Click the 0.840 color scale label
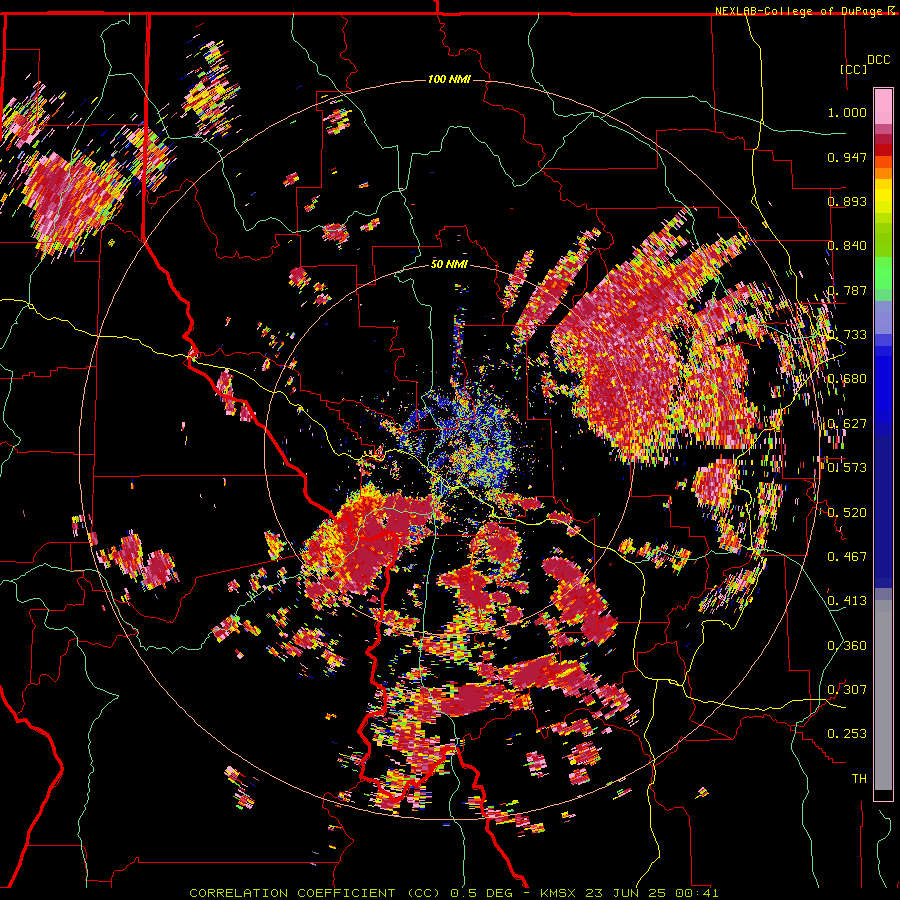The height and width of the screenshot is (900, 900). (847, 246)
